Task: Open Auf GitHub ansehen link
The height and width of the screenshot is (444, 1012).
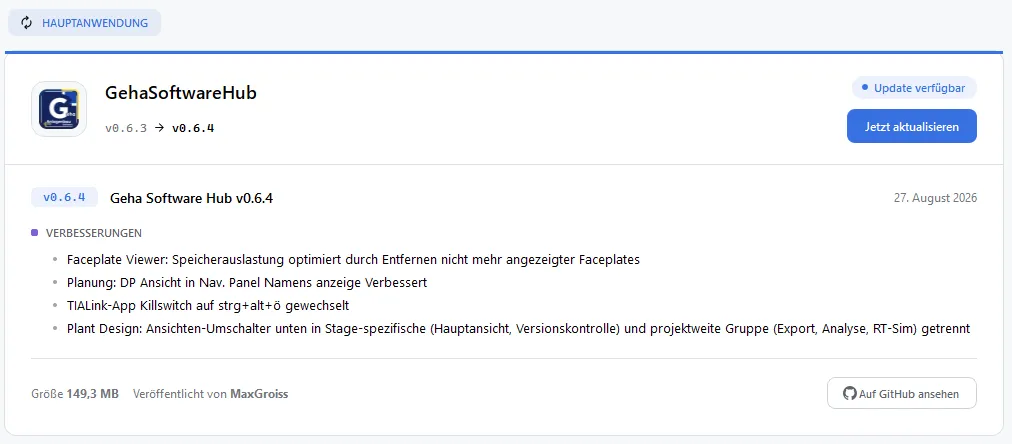Action: [x=902, y=394]
